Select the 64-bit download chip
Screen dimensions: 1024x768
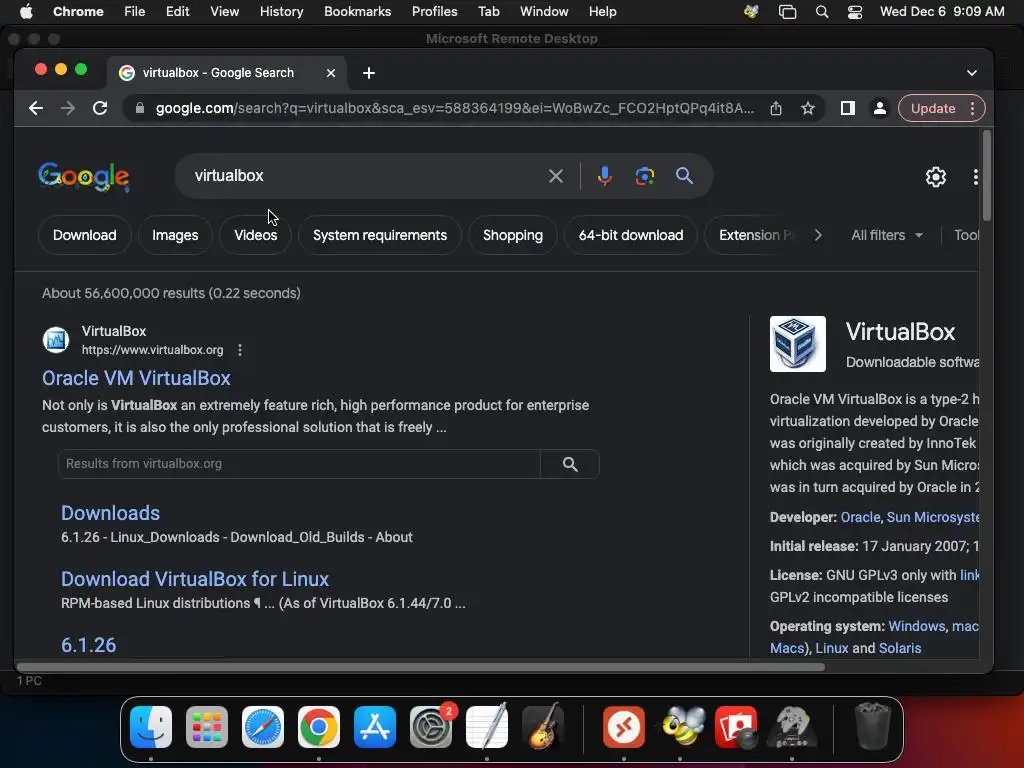tap(631, 235)
